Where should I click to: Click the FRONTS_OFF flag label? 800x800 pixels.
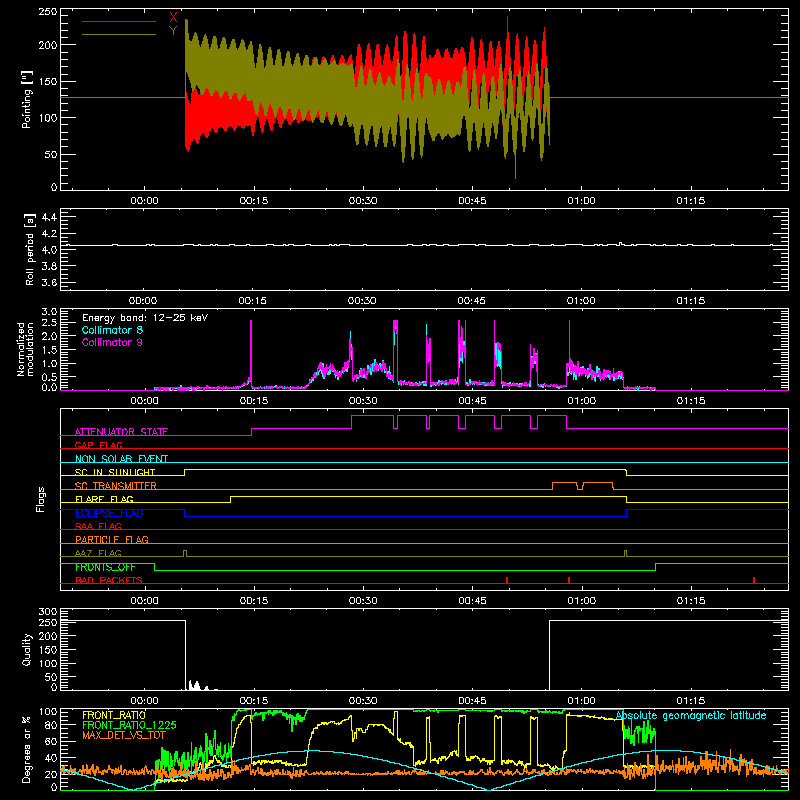coord(105,567)
